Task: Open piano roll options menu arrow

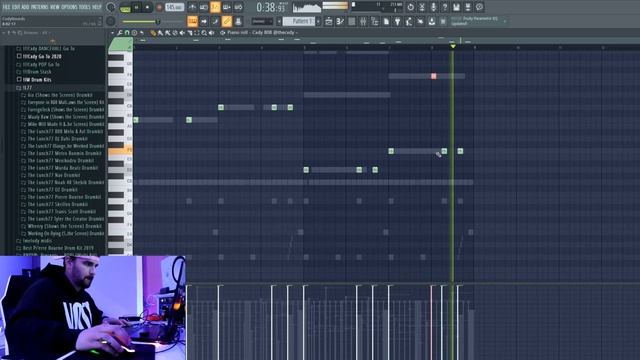Action: (x=113, y=33)
